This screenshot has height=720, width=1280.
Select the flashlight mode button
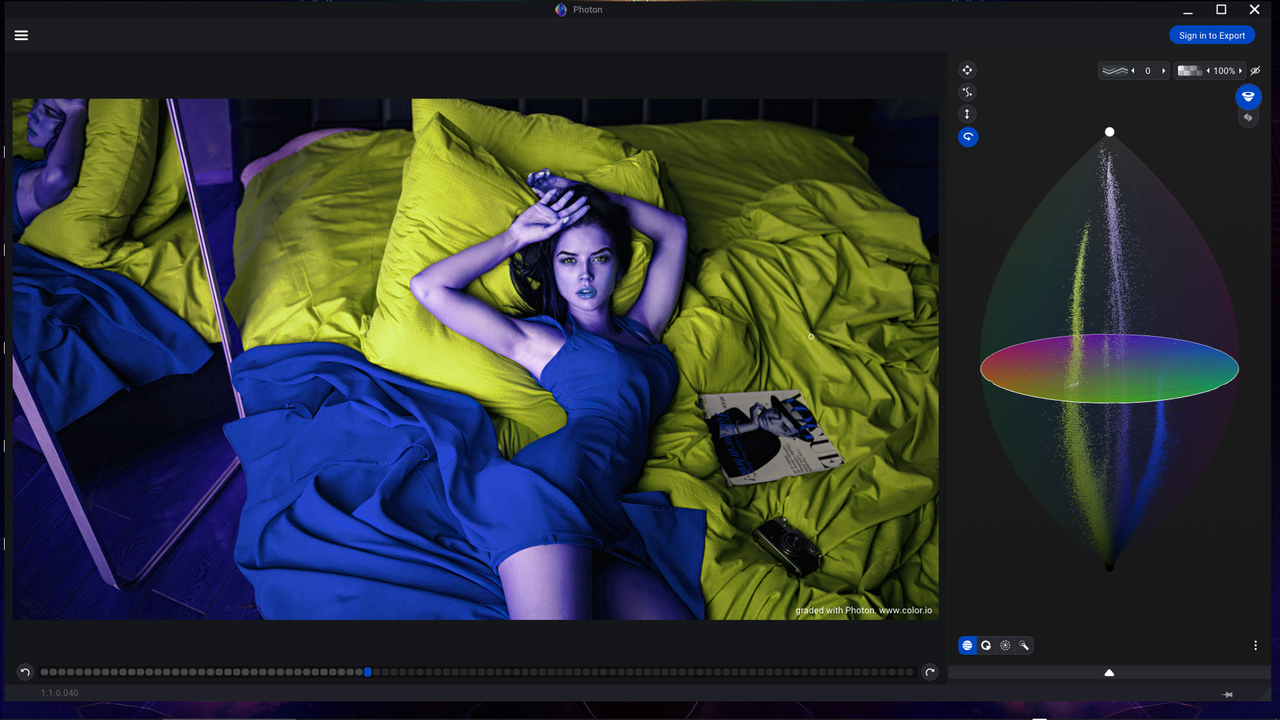click(1024, 645)
